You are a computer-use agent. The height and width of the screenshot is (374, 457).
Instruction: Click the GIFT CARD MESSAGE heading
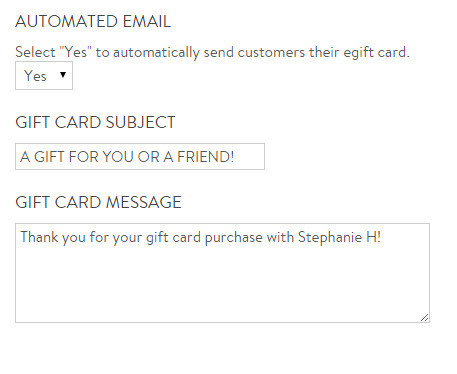click(98, 202)
